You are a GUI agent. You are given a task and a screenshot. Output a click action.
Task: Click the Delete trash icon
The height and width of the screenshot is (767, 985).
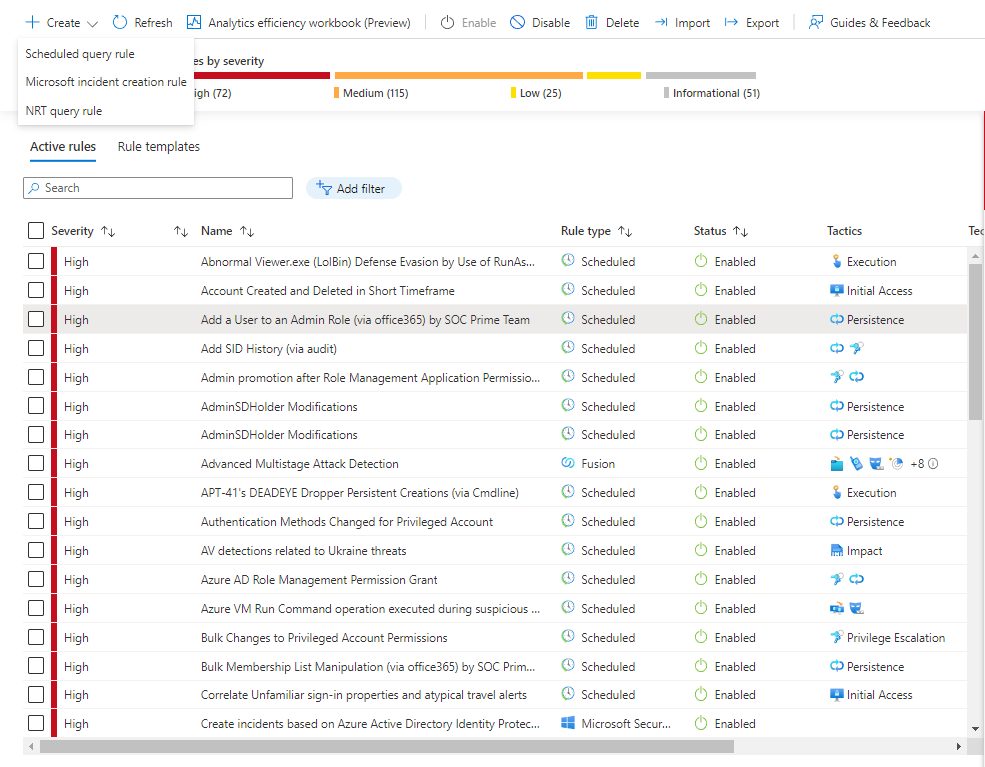point(592,22)
